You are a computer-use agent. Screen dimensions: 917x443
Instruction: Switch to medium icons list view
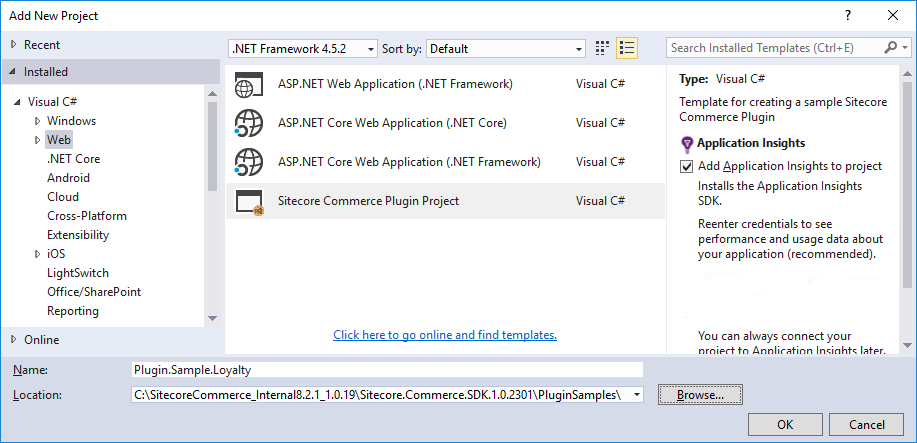627,49
